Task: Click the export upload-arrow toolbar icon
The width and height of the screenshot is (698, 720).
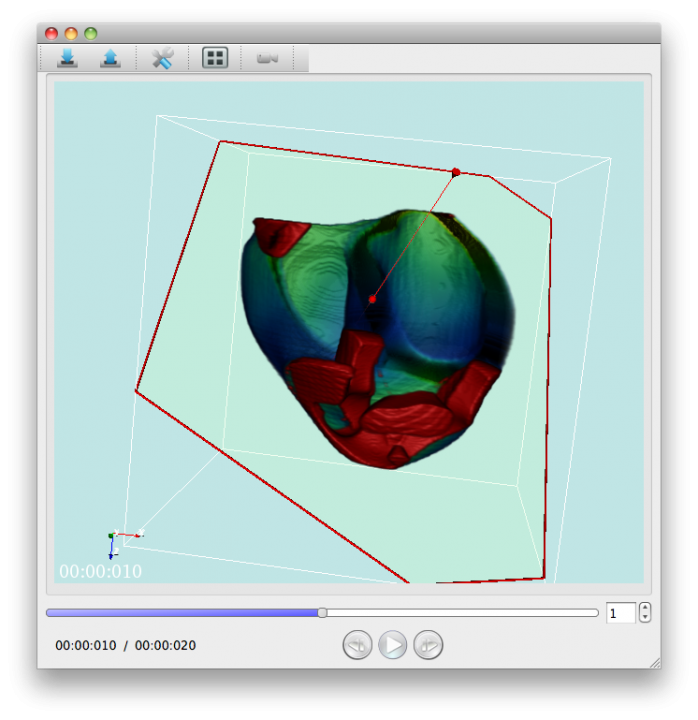Action: 110,58
